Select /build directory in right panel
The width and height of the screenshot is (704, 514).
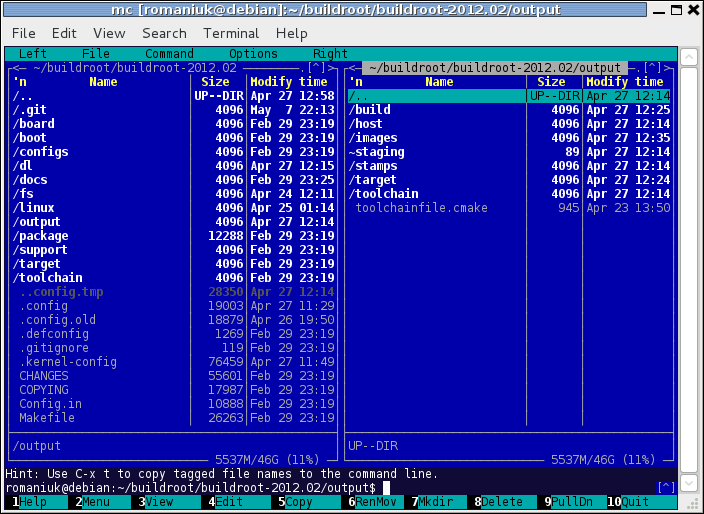(509, 110)
